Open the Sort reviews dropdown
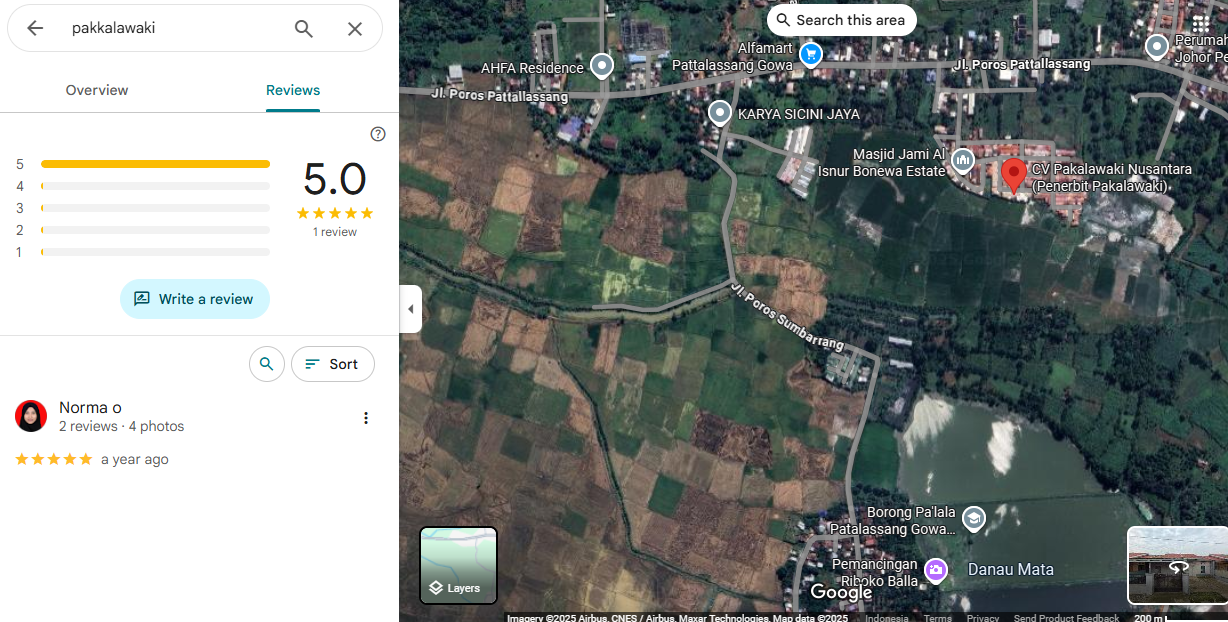This screenshot has height=622, width=1228. tap(333, 364)
